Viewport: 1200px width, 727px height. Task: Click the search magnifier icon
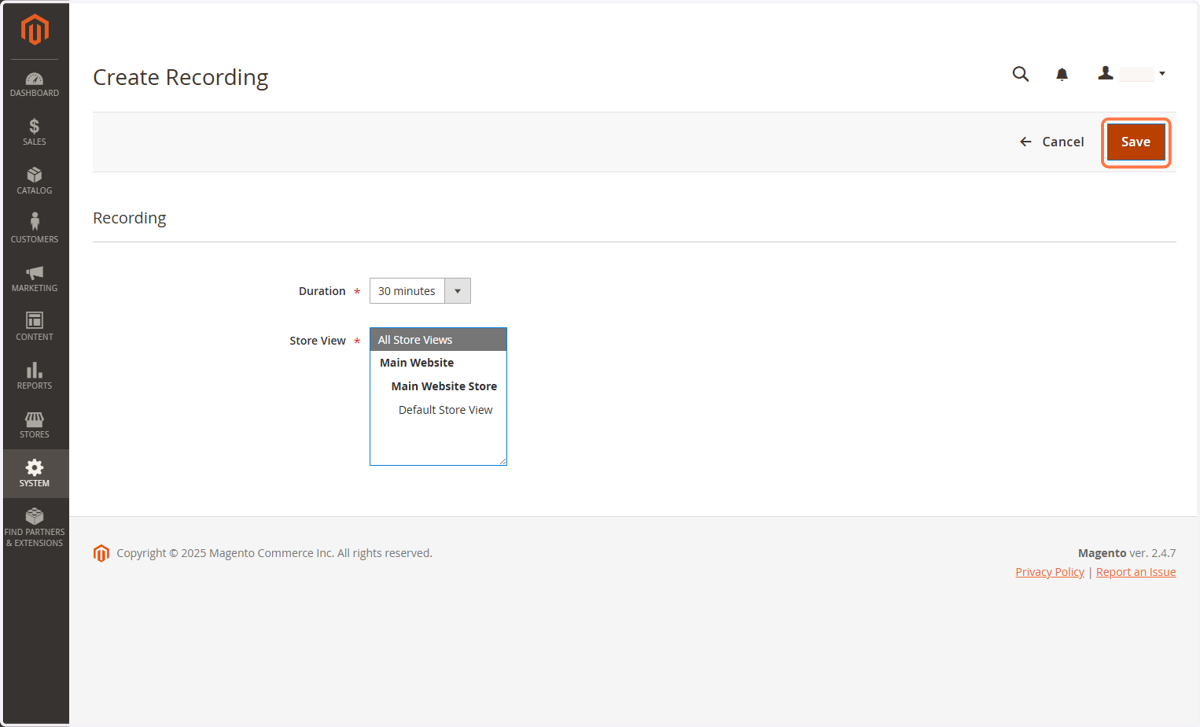(x=1020, y=74)
